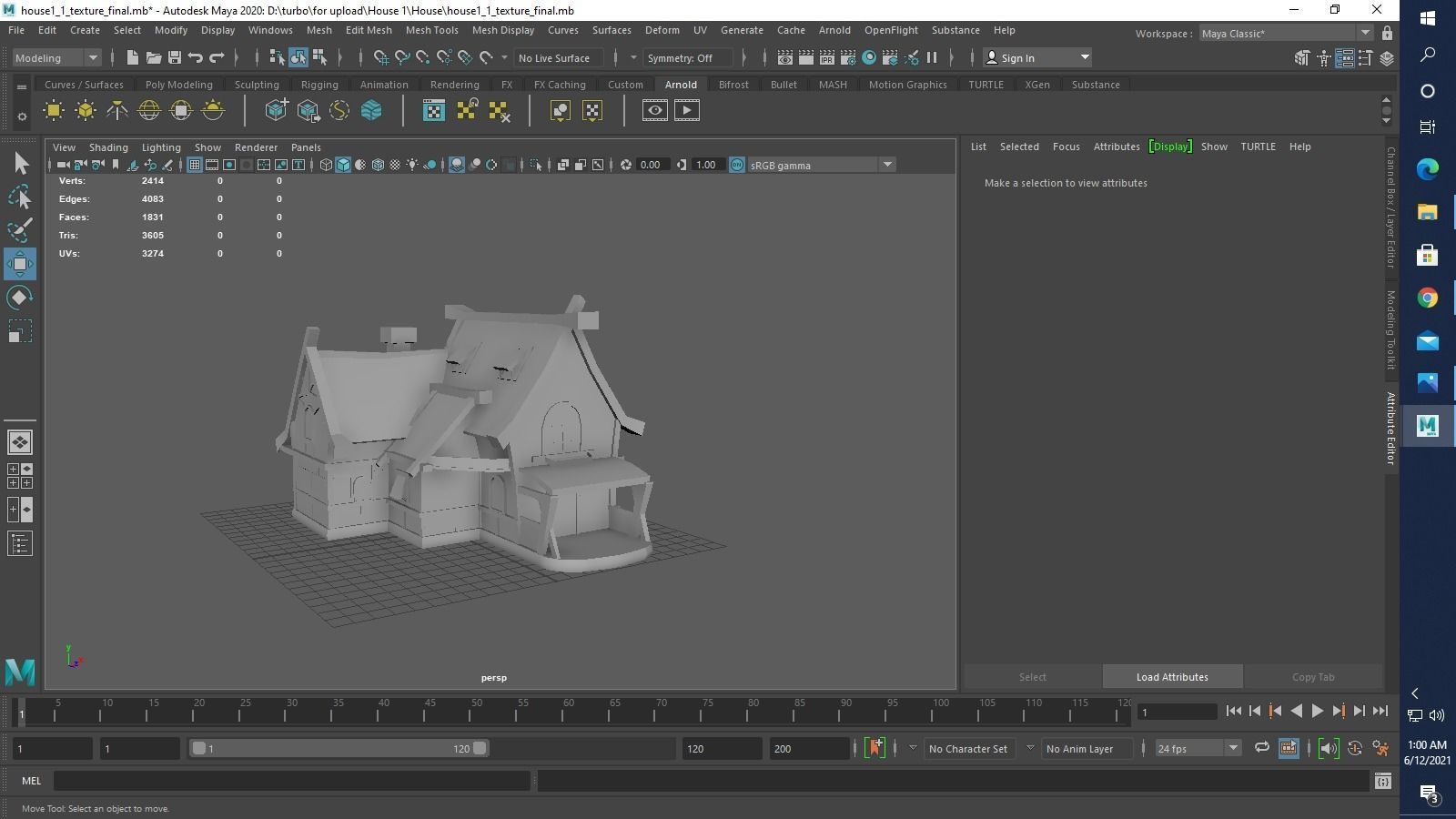Toggle the Attribute Editor sidebar icon
The height and width of the screenshot is (819, 1456).
pyautogui.click(x=1345, y=57)
